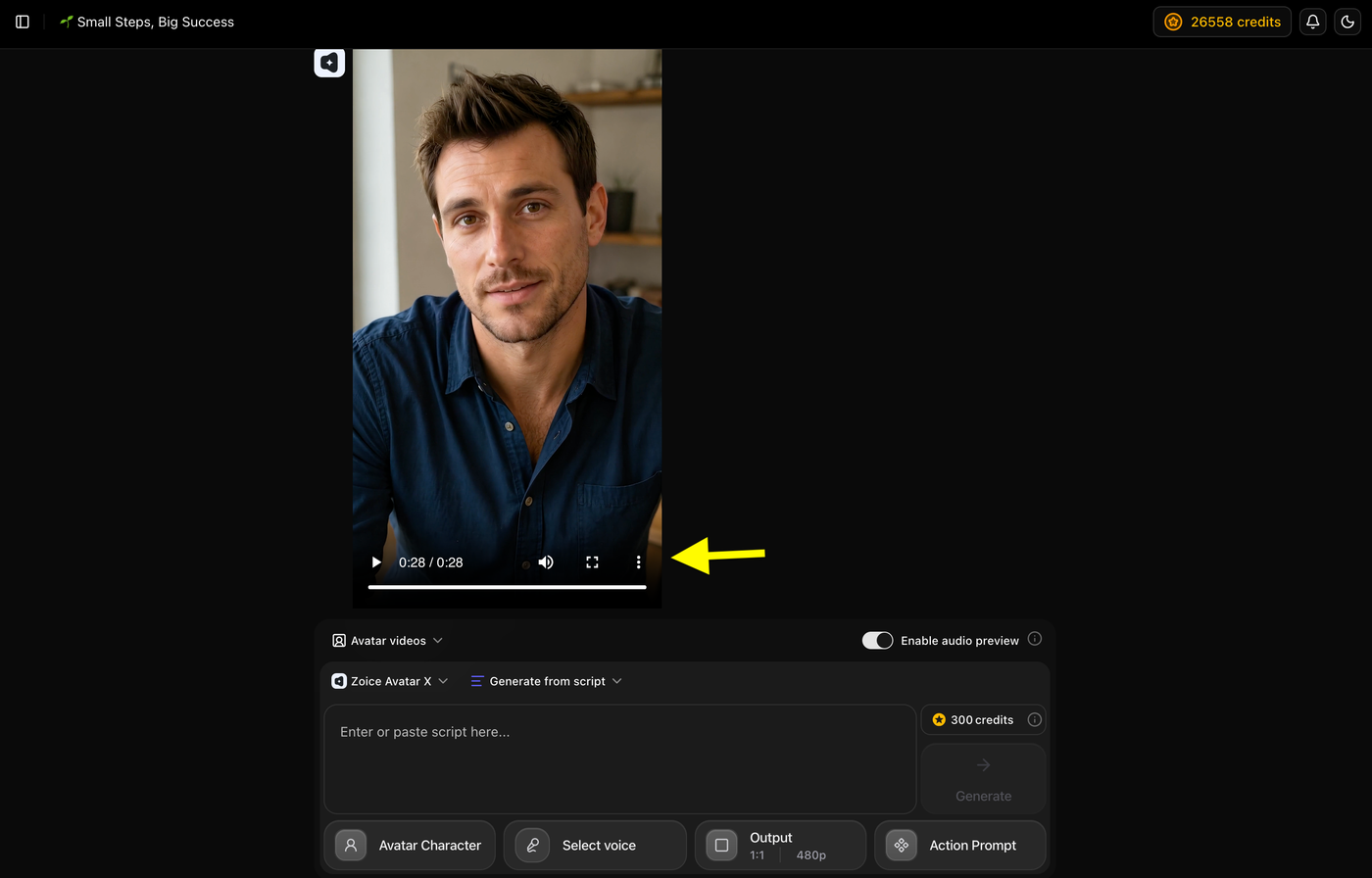Viewport: 1372px width, 878px height.
Task: Seek on the video progress bar
Action: pos(507,587)
